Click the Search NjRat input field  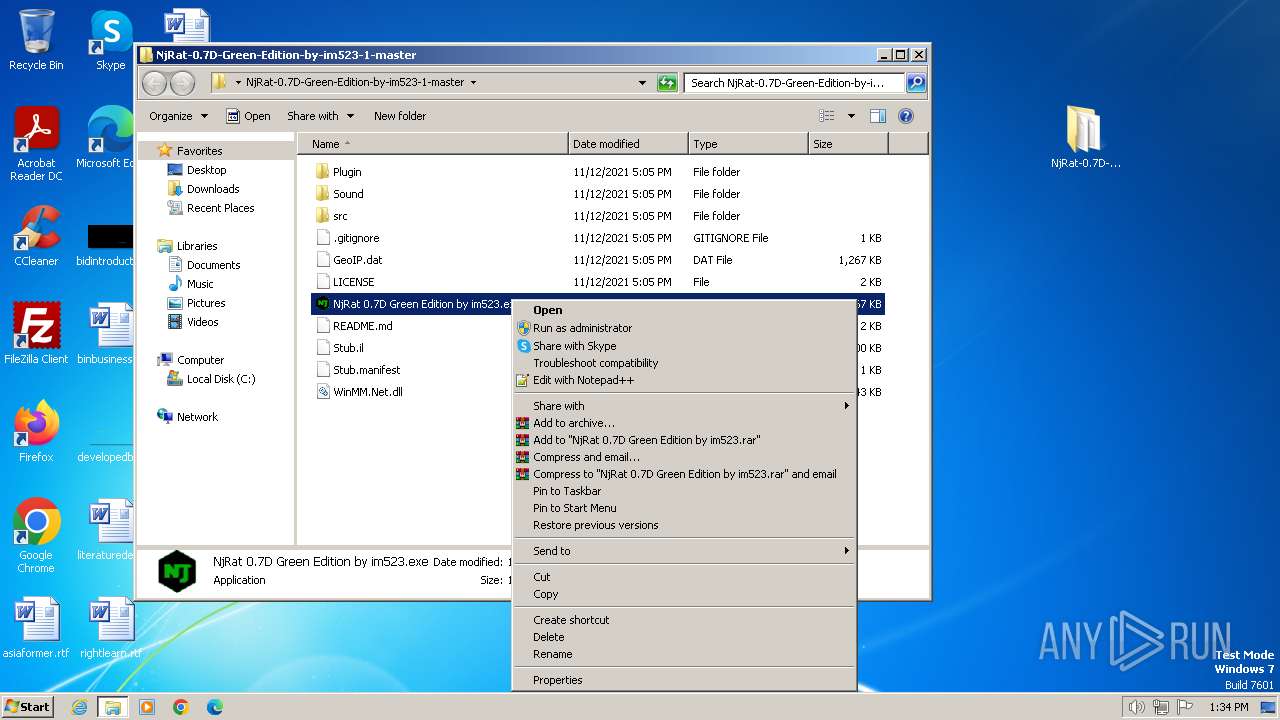[x=794, y=83]
